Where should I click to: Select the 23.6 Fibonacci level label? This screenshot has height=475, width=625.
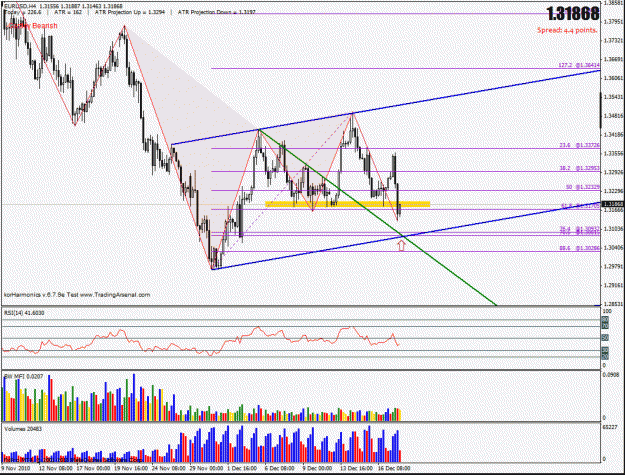(x=579, y=145)
